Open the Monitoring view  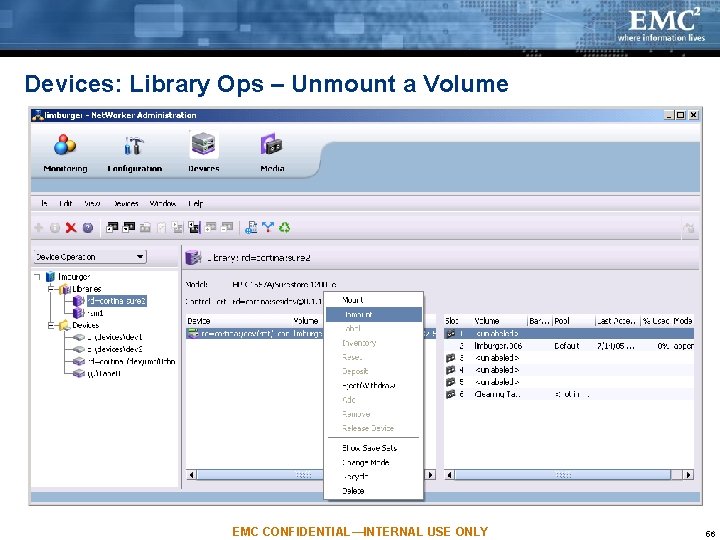point(65,154)
